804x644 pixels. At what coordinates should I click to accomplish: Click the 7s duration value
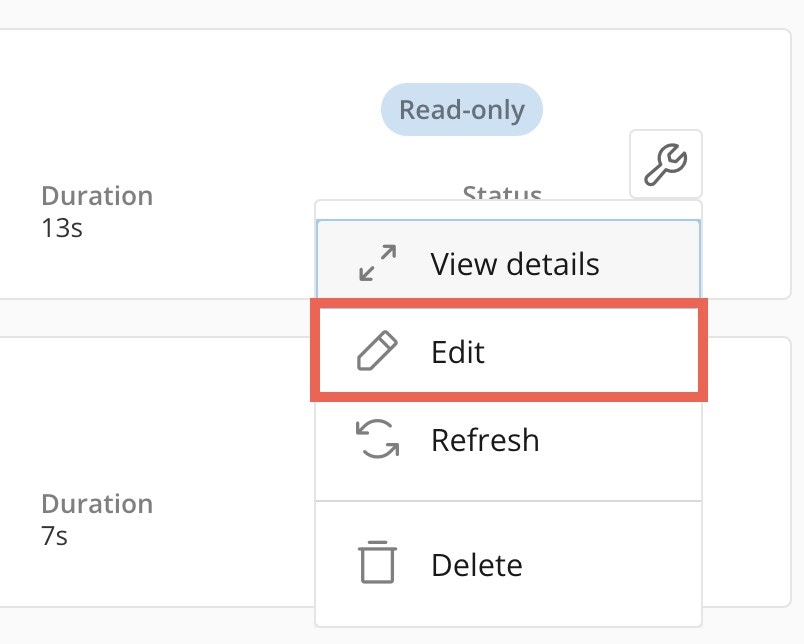click(x=54, y=536)
